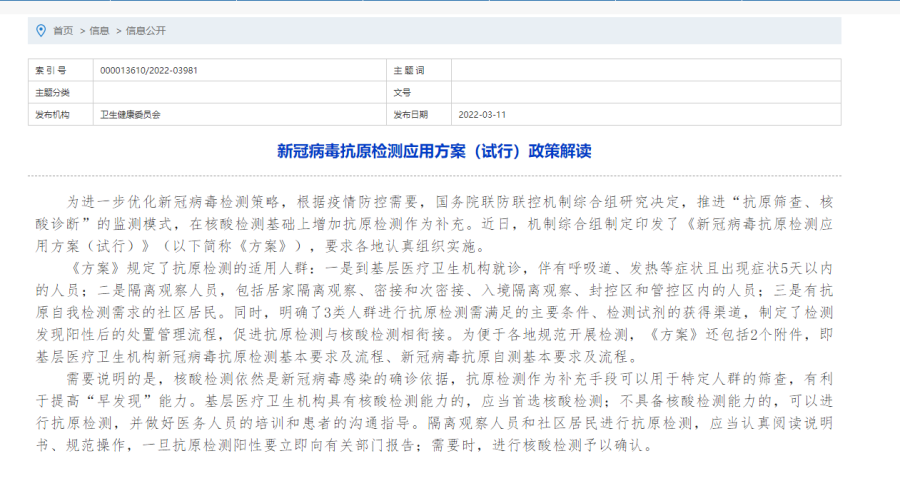
Task: Go to 首页 via breadcrumb link
Action: point(63,31)
